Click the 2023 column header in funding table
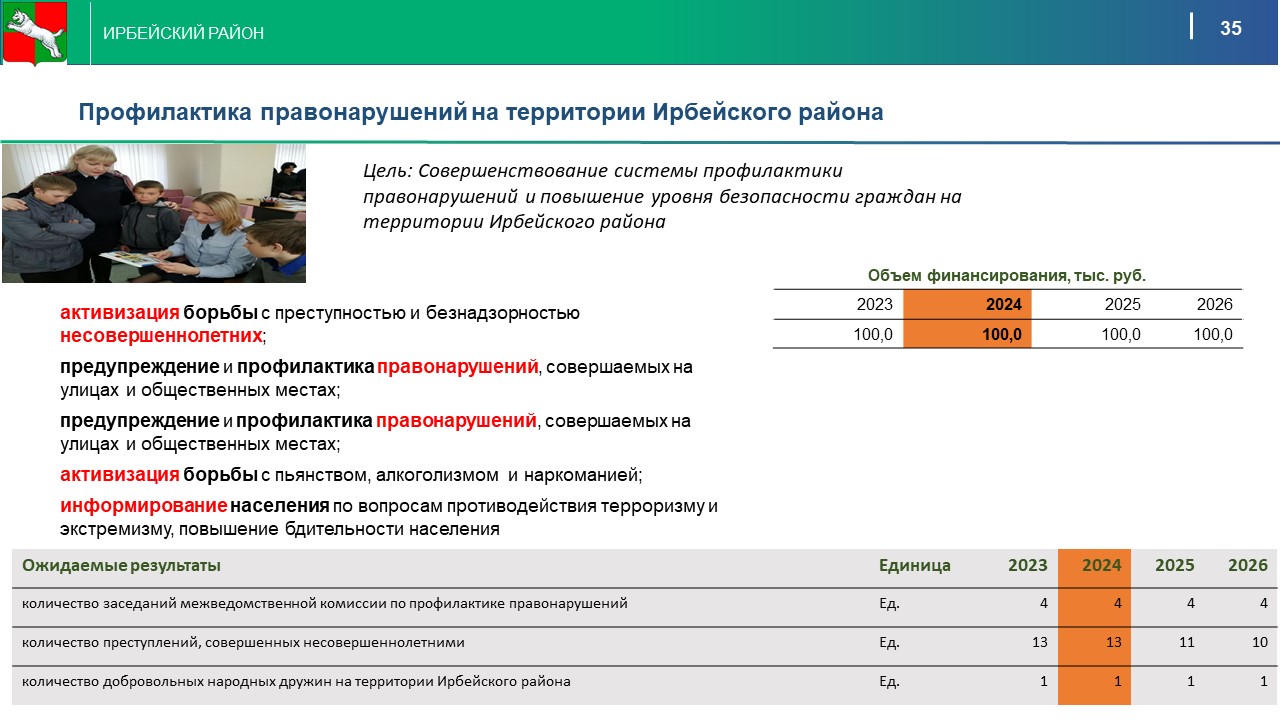This screenshot has height=720, width=1280. point(875,305)
